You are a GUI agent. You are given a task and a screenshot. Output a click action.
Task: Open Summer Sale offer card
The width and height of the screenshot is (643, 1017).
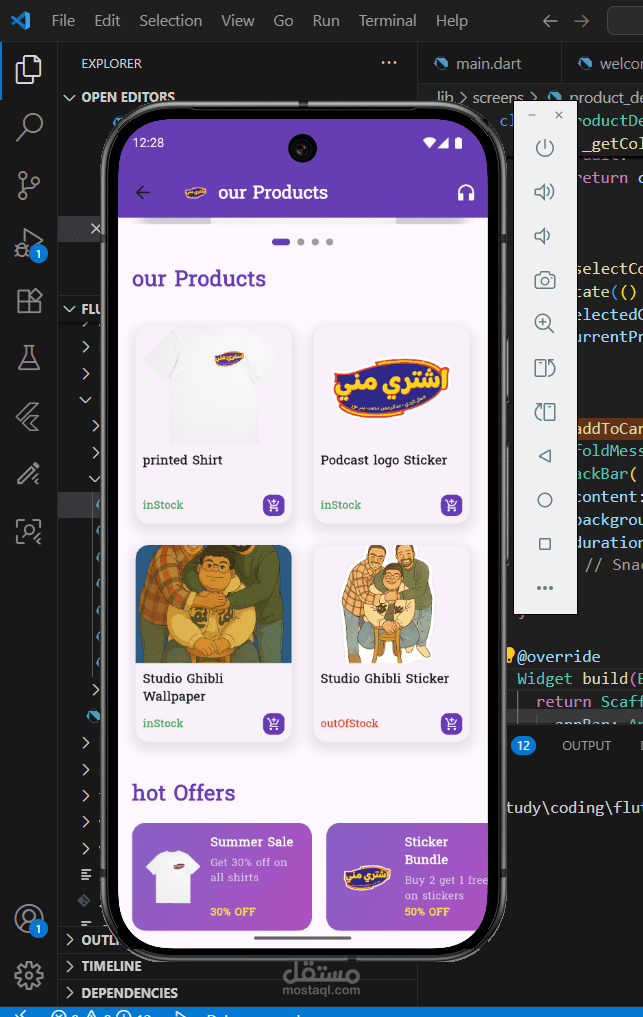[x=222, y=877]
